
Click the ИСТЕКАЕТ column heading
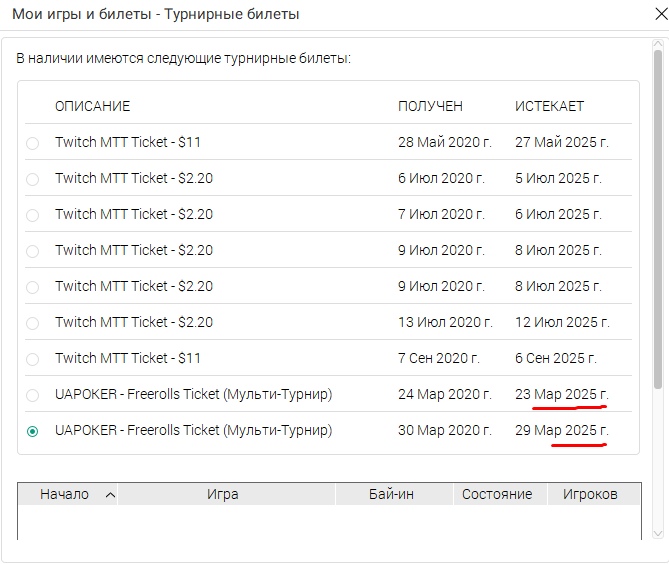tap(550, 106)
